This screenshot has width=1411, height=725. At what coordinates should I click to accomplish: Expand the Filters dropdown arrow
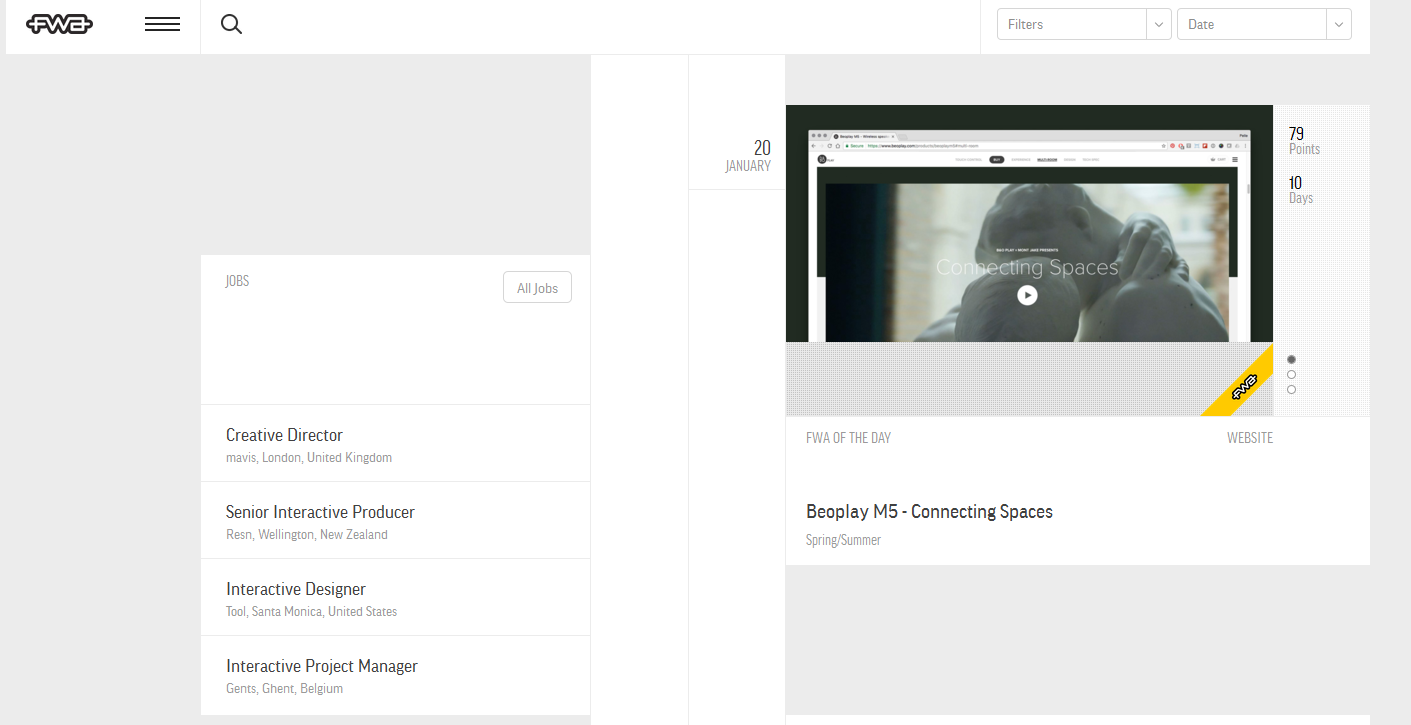point(1159,24)
